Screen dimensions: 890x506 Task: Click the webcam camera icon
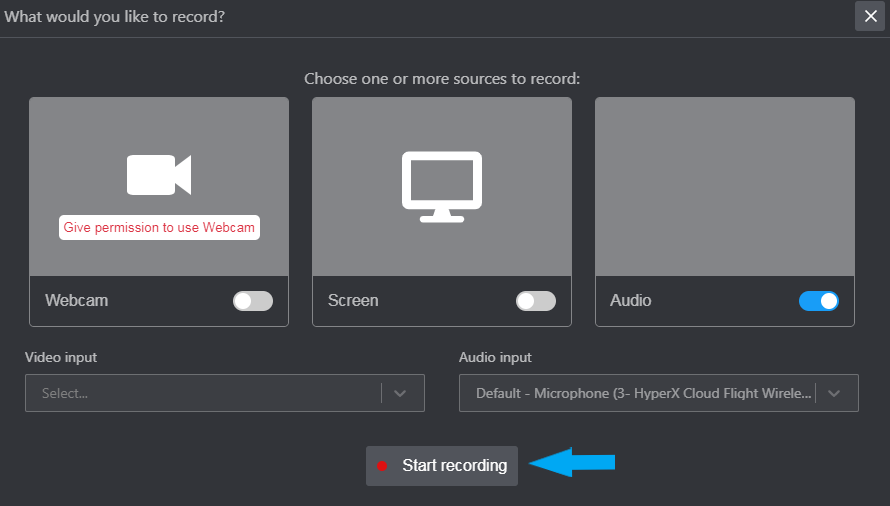(x=159, y=175)
